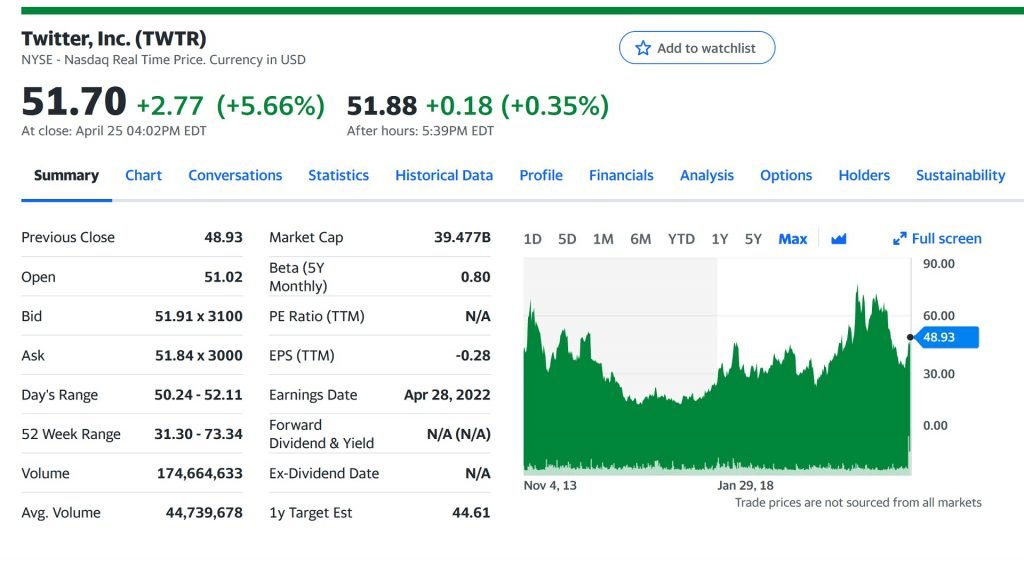Viewport: 1024px width, 566px height.
Task: Click the Previous Close label
Action: (x=68, y=238)
